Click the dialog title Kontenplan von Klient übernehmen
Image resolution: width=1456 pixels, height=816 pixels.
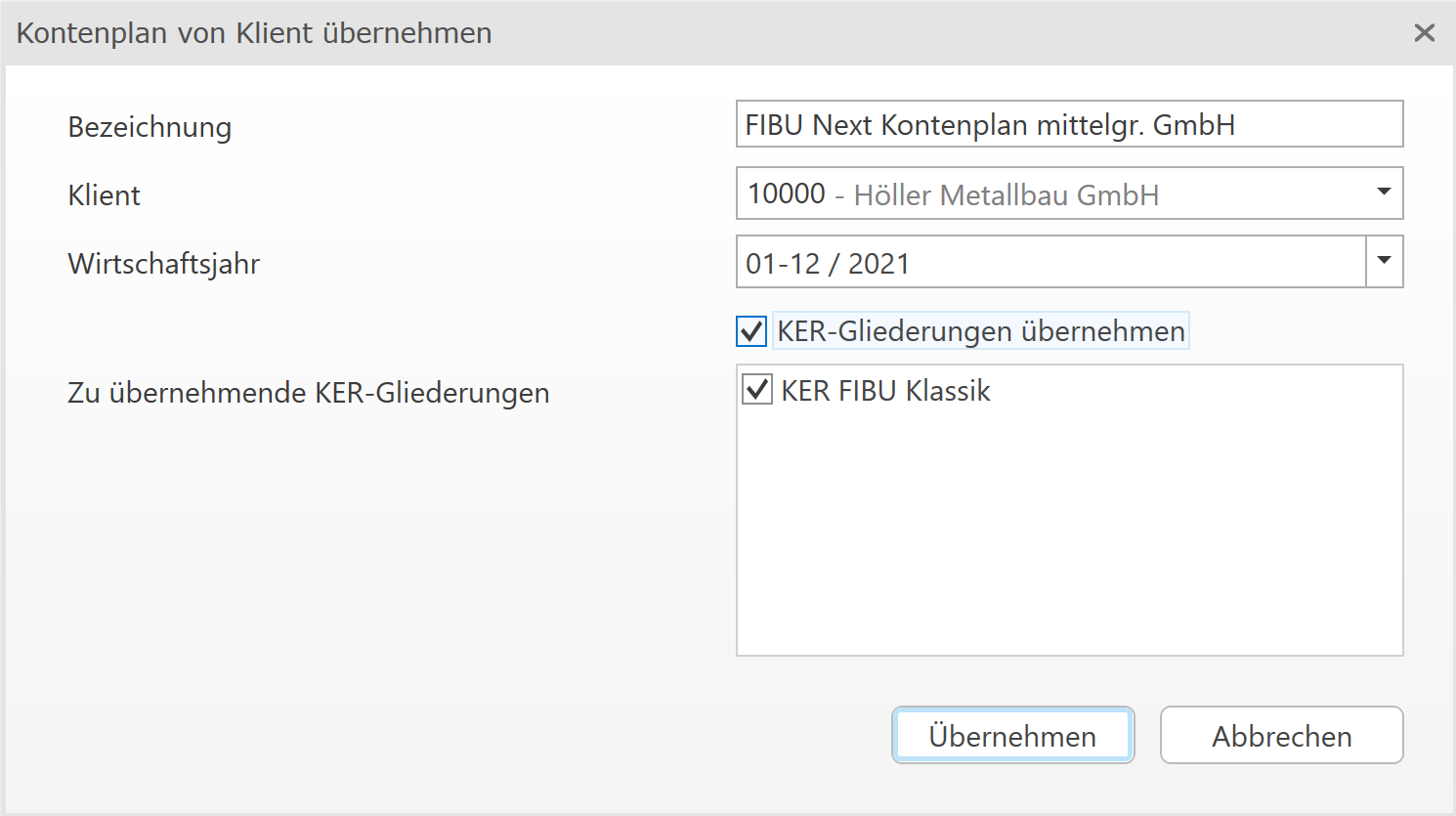[254, 33]
